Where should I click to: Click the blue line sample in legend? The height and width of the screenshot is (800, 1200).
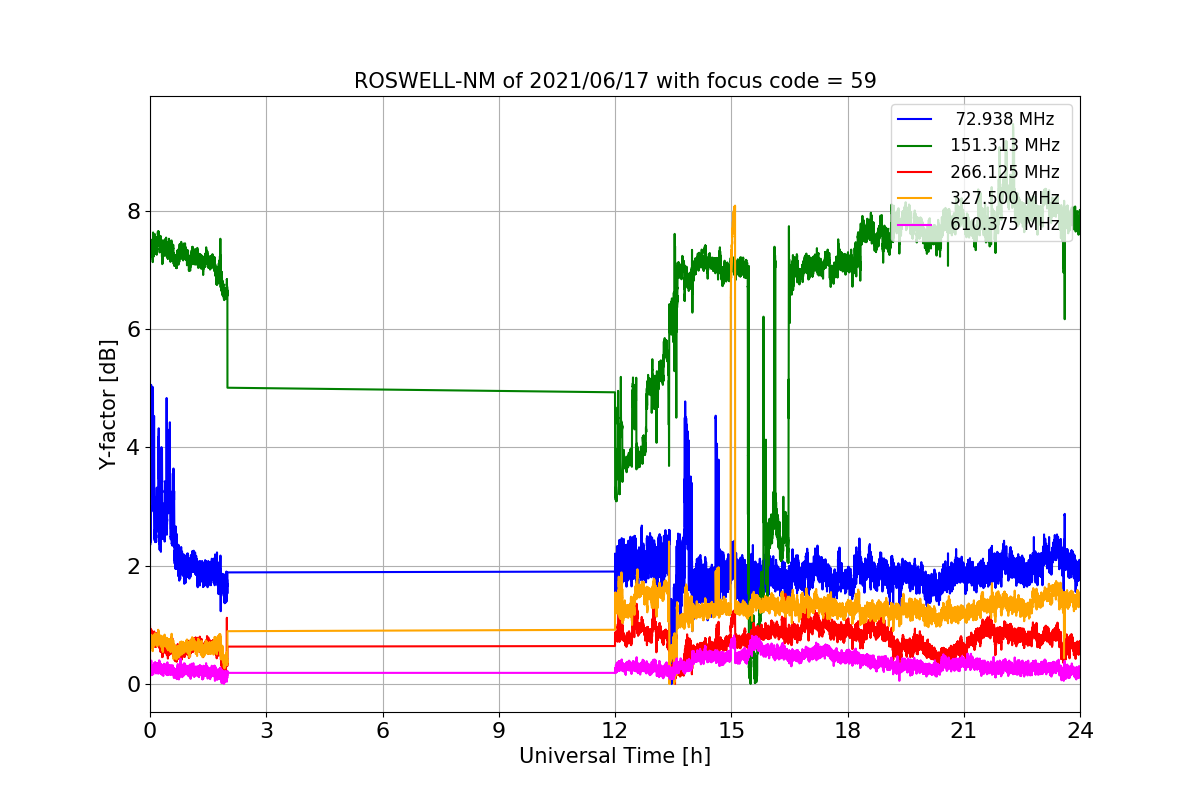coord(915,119)
